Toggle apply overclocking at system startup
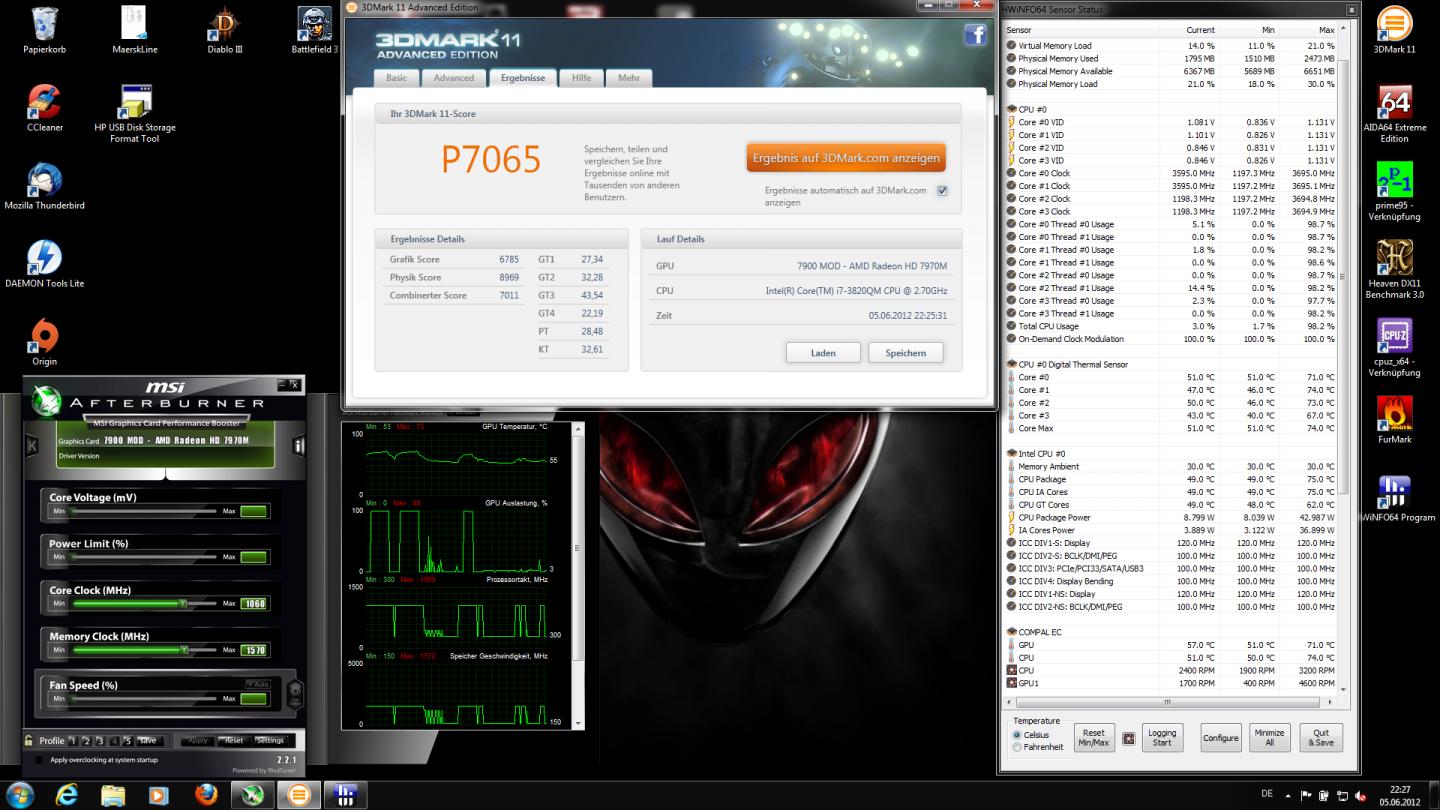 tap(39, 760)
